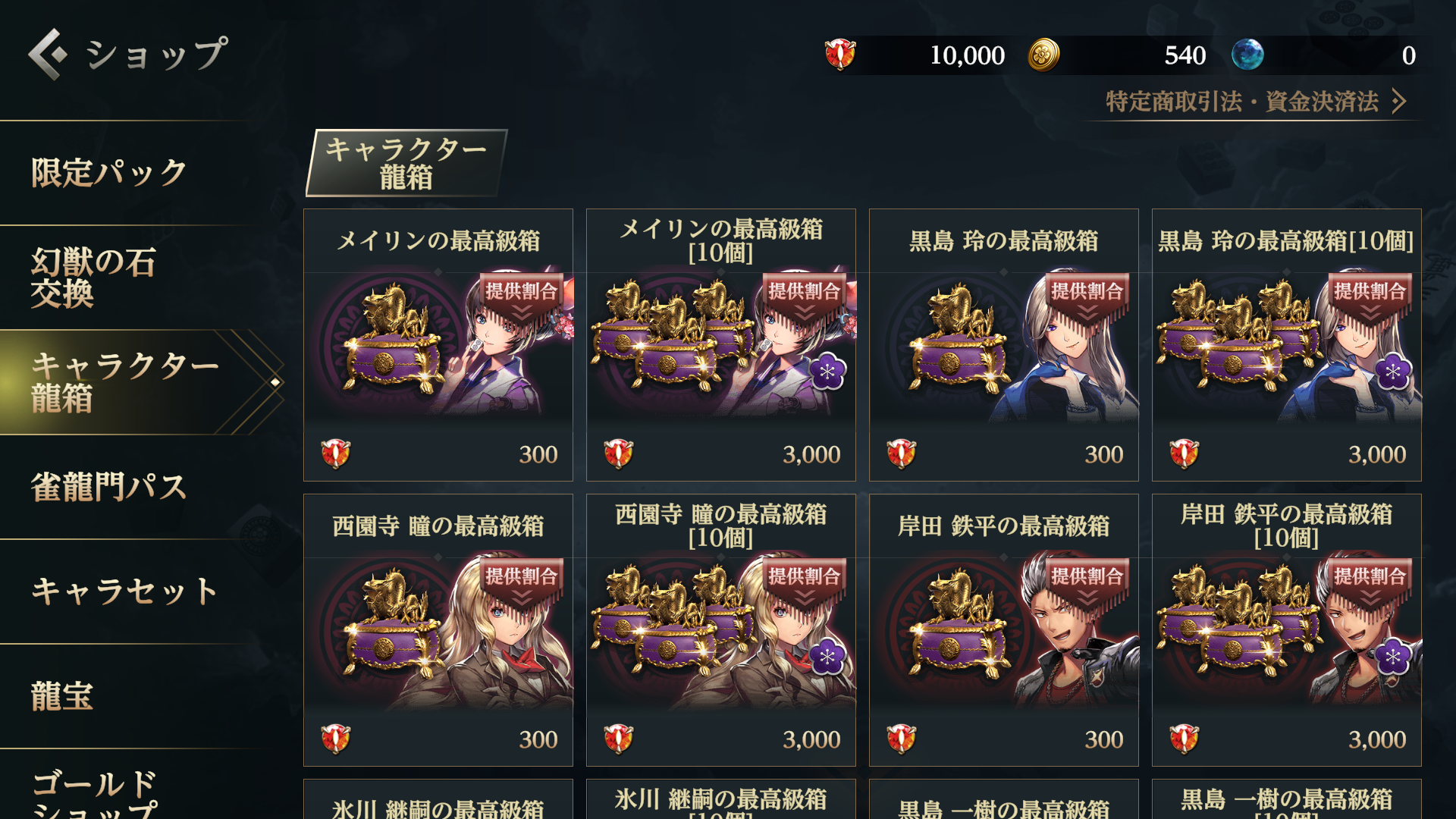Tap the gold coin currency icon
Viewport: 1456px width, 819px height.
coord(1043,55)
